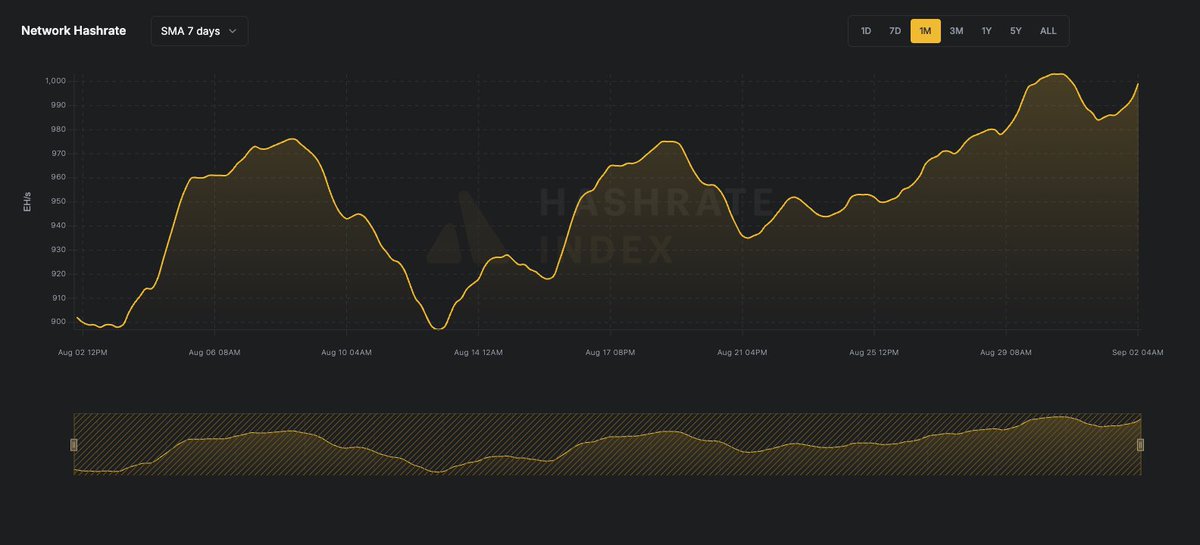Screen dimensions: 1200x545
Task: Click the Aug 29 08AM axis label
Action: point(1006,352)
